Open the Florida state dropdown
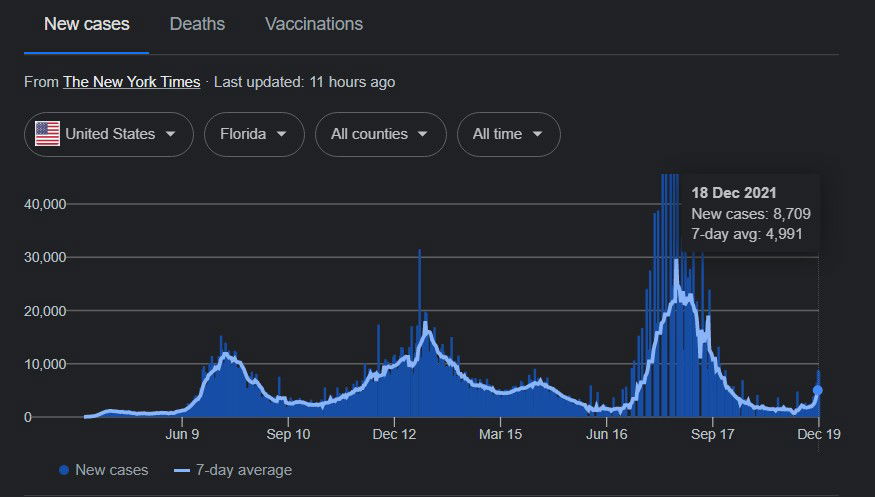875x497 pixels. pos(254,134)
